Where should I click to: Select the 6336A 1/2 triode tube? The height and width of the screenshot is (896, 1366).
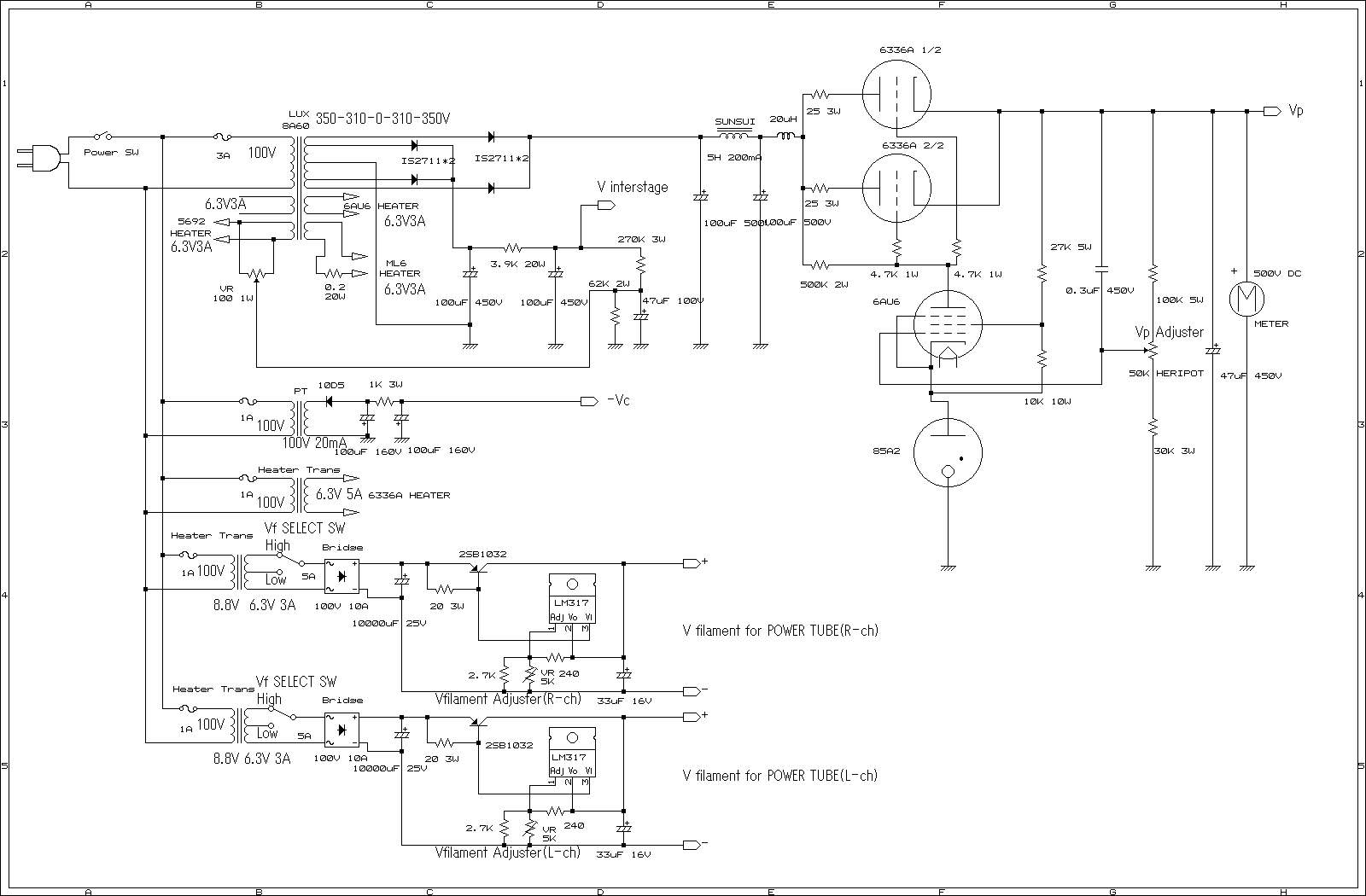point(896,94)
